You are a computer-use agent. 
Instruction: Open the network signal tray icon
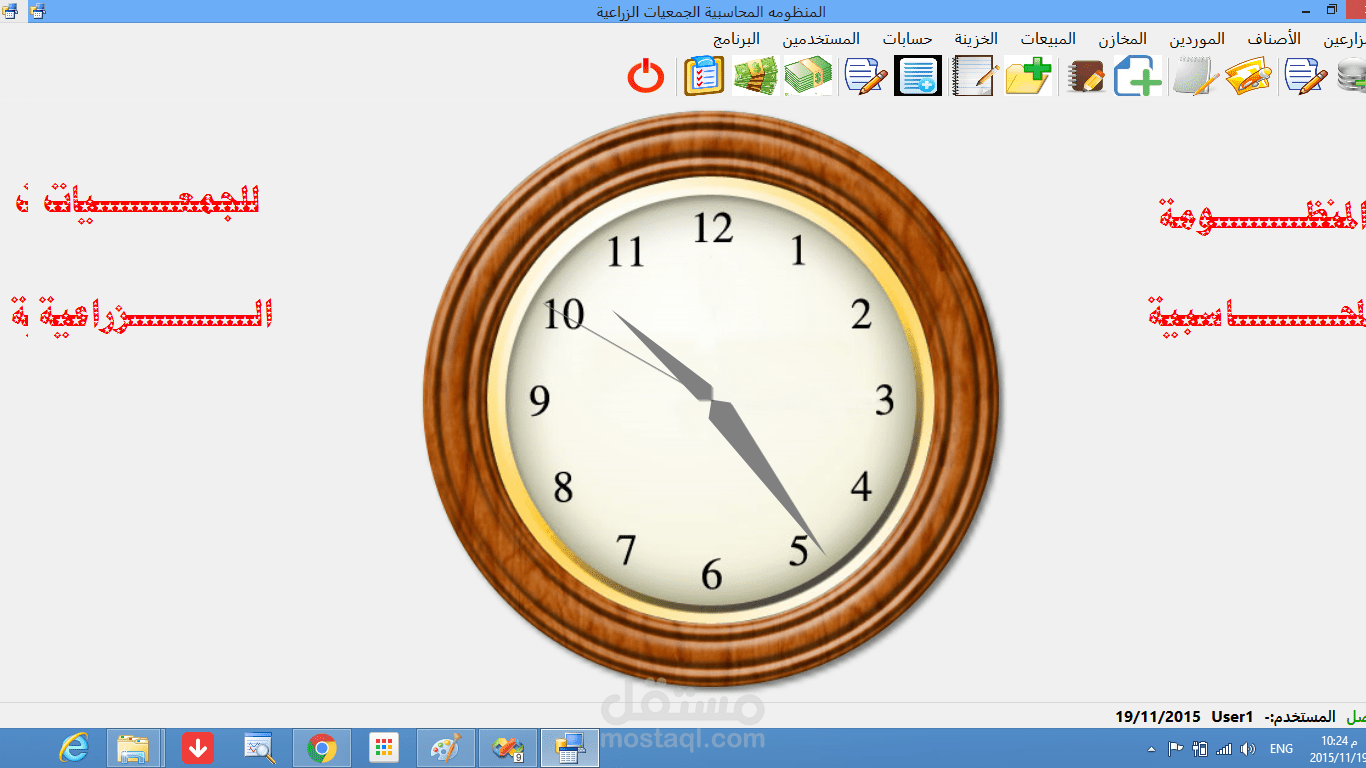[x=1224, y=748]
